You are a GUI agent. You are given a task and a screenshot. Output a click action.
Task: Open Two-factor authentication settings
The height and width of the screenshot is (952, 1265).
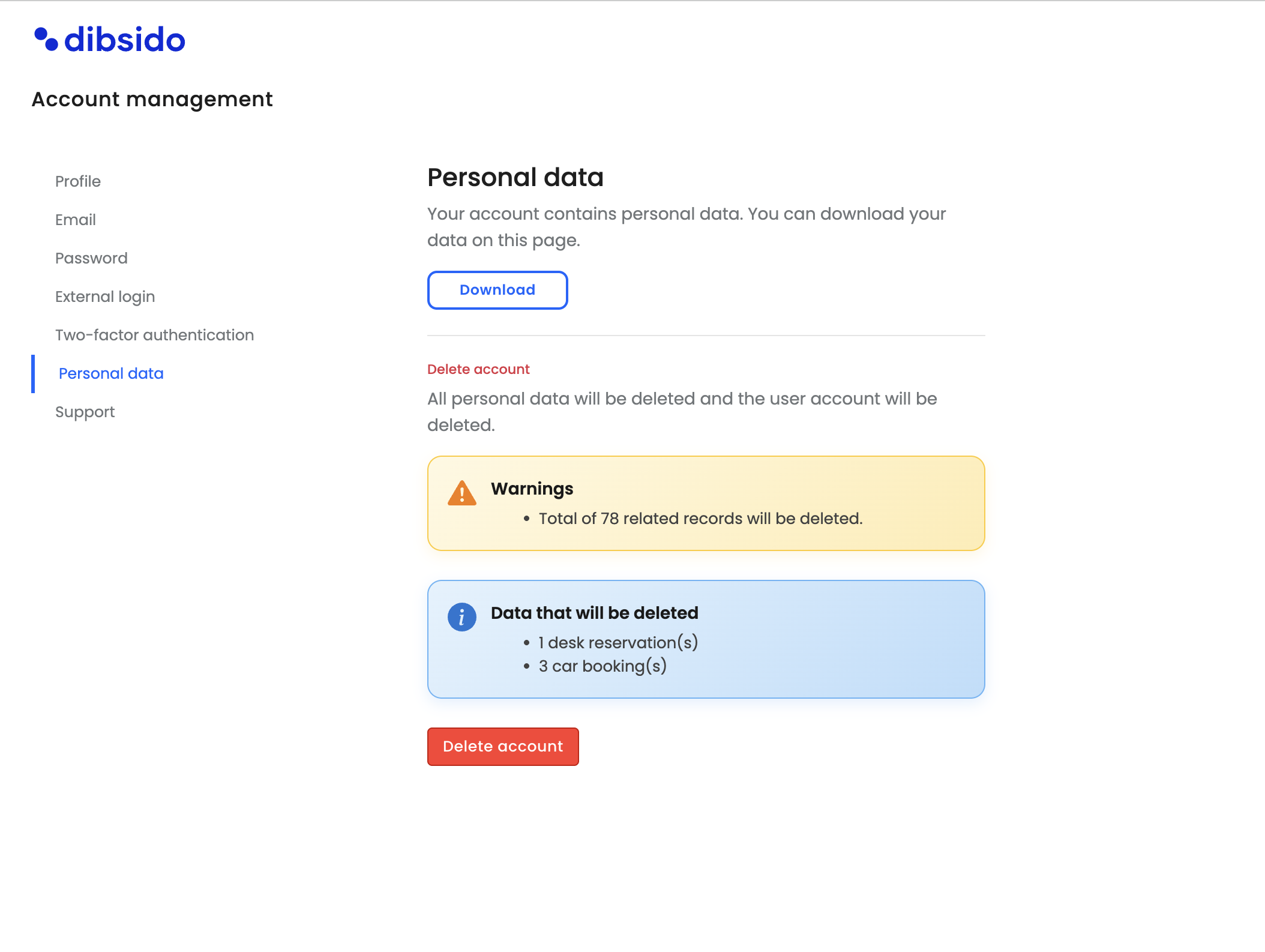point(154,335)
